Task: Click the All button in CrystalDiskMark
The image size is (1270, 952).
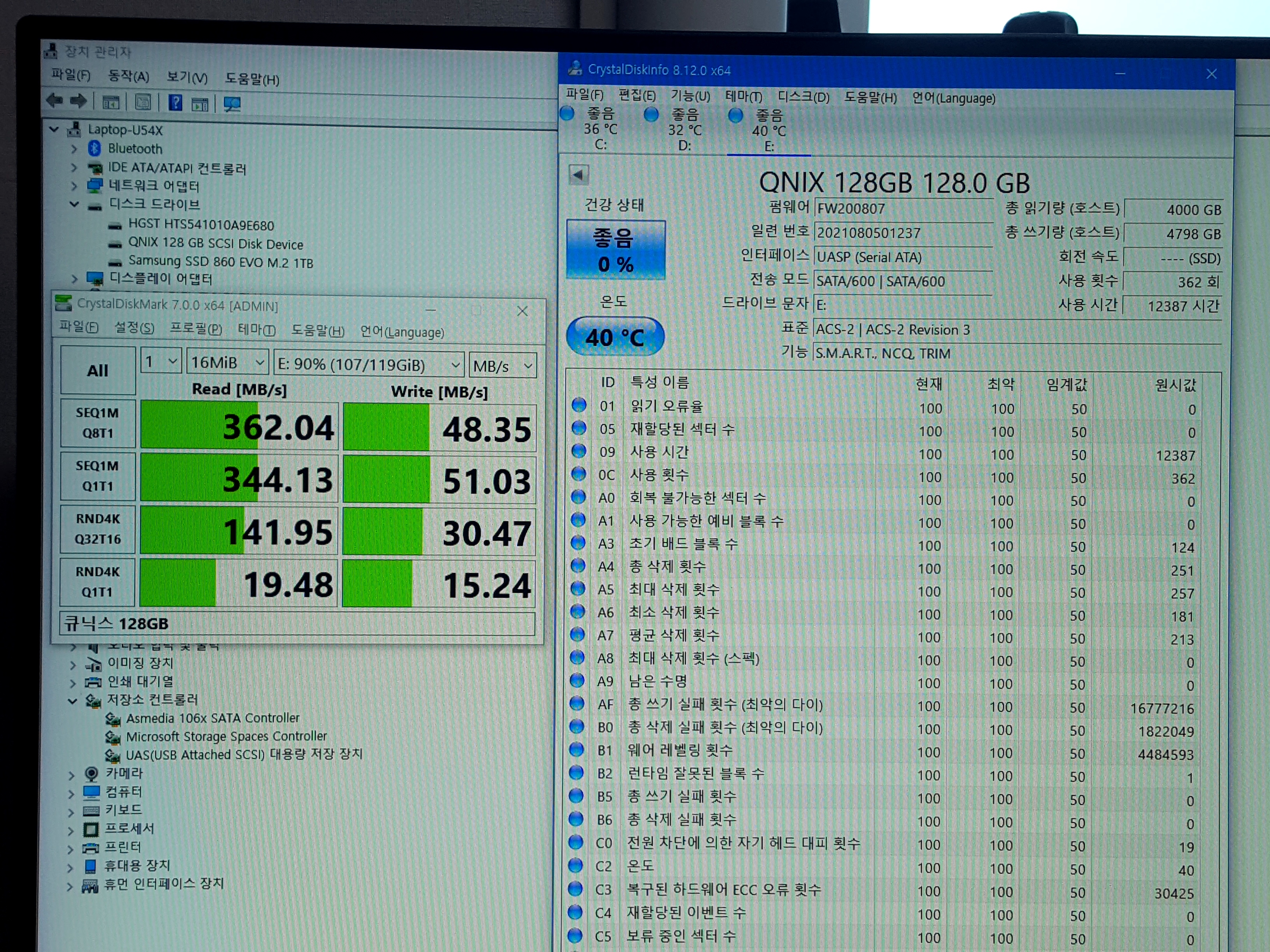Action: pyautogui.click(x=98, y=370)
